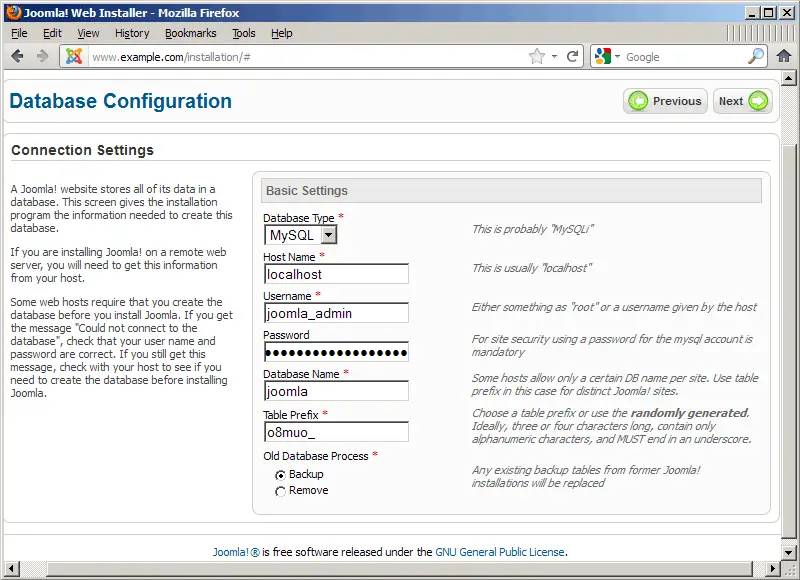Click the hint 'This is probably "MySQLi"'
The width and height of the screenshot is (800, 580).
click(x=533, y=229)
